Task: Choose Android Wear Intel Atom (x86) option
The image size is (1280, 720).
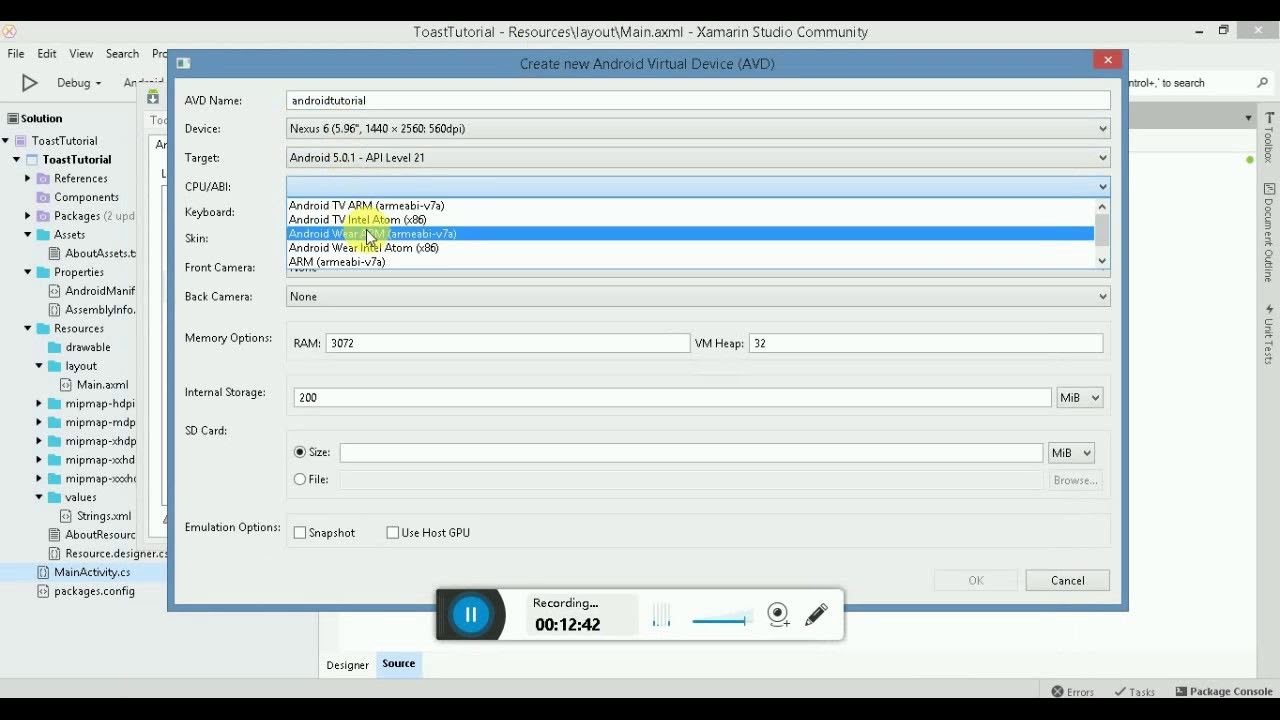Action: point(690,248)
